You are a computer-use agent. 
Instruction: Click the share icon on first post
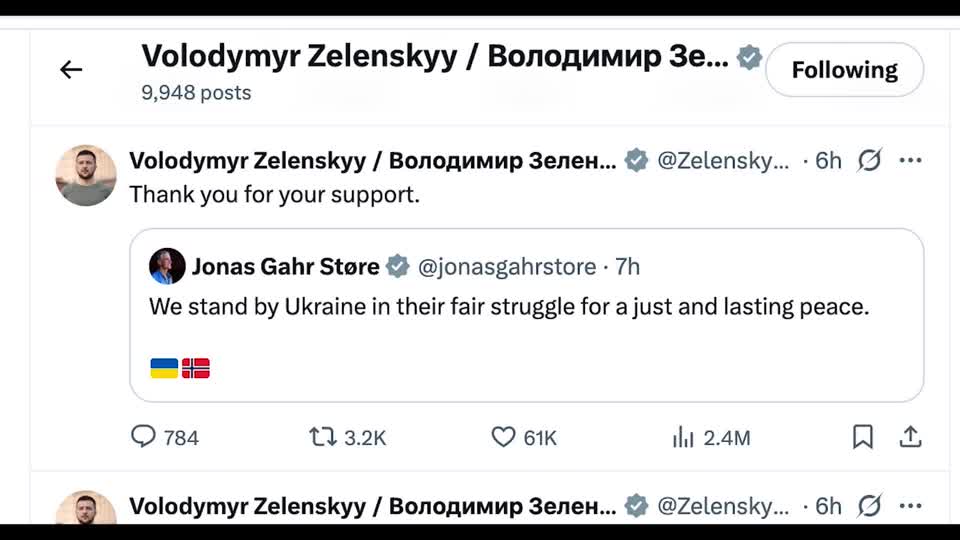(x=910, y=437)
